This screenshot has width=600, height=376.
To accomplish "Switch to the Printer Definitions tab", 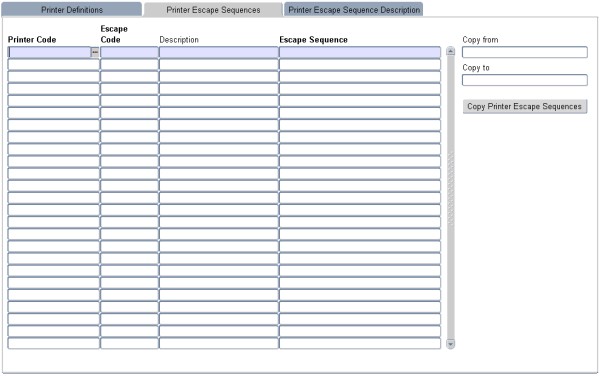I will 72,10.
